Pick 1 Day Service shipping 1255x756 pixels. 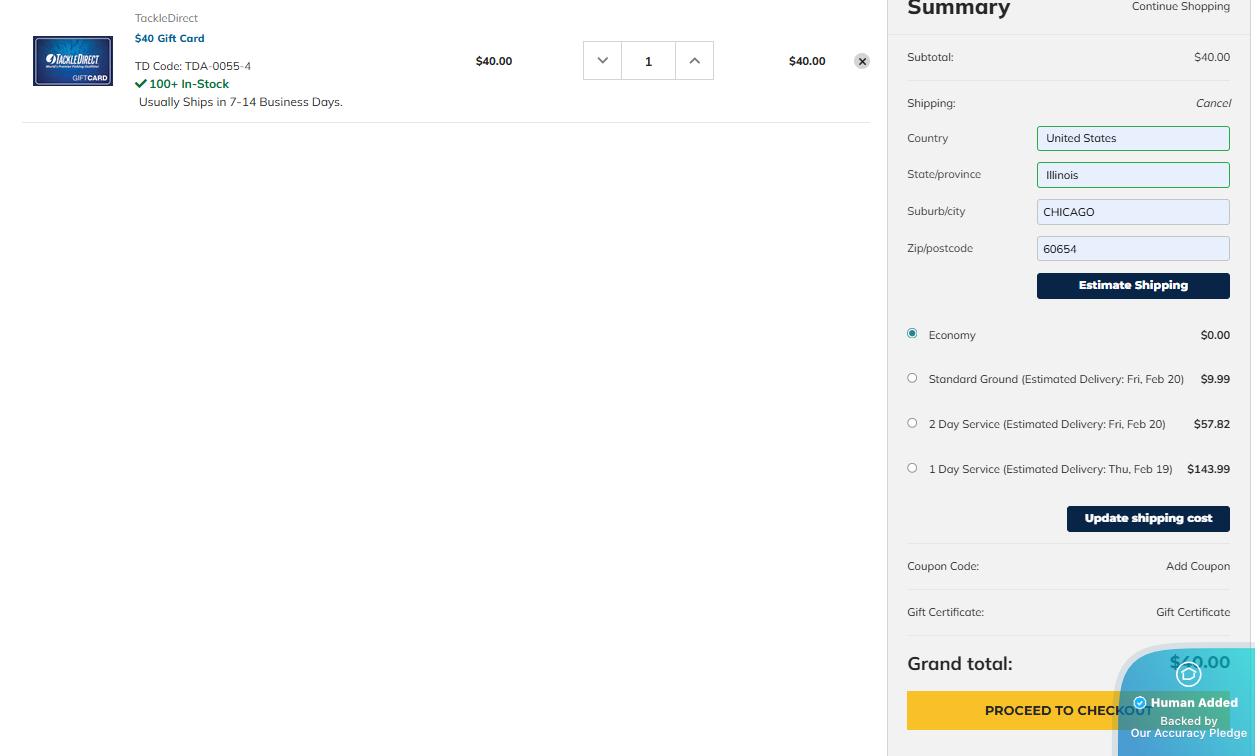[912, 468]
